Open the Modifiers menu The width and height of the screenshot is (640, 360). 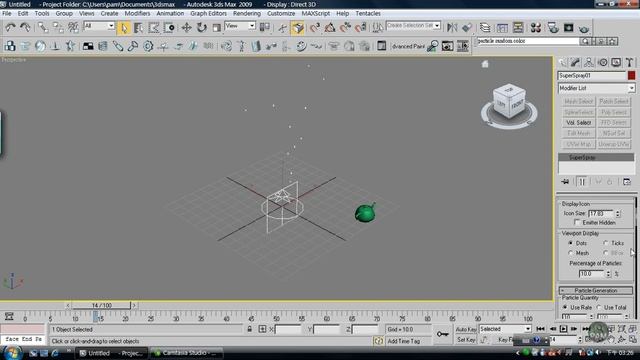137,13
